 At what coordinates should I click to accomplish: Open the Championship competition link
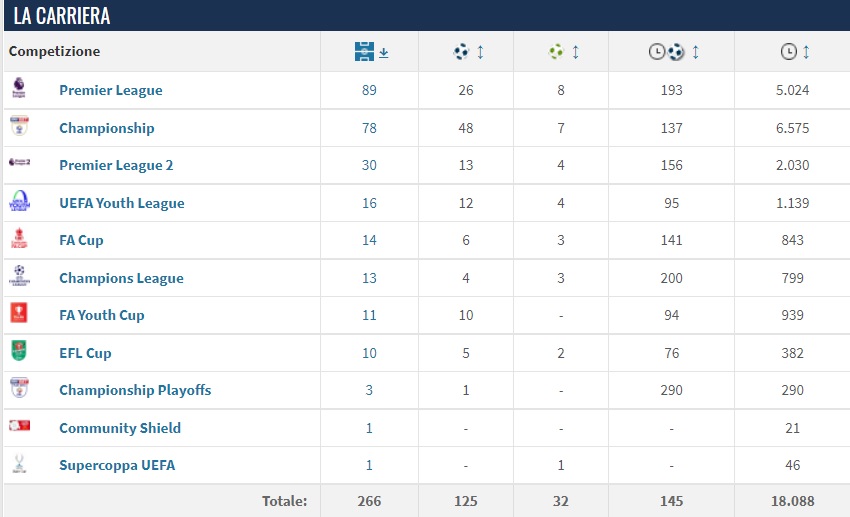[x=106, y=128]
